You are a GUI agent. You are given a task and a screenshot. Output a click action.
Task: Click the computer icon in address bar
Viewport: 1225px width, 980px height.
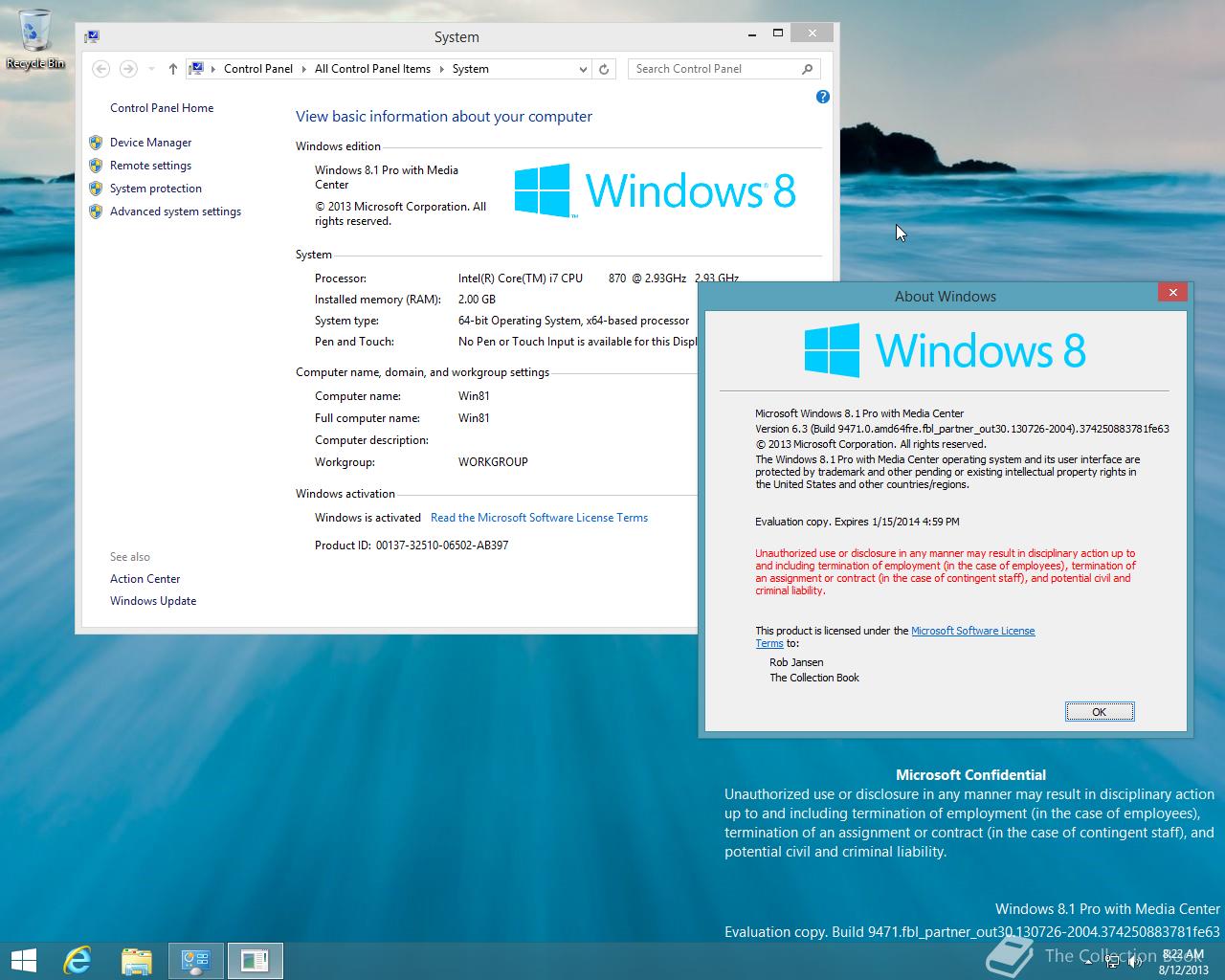point(196,68)
